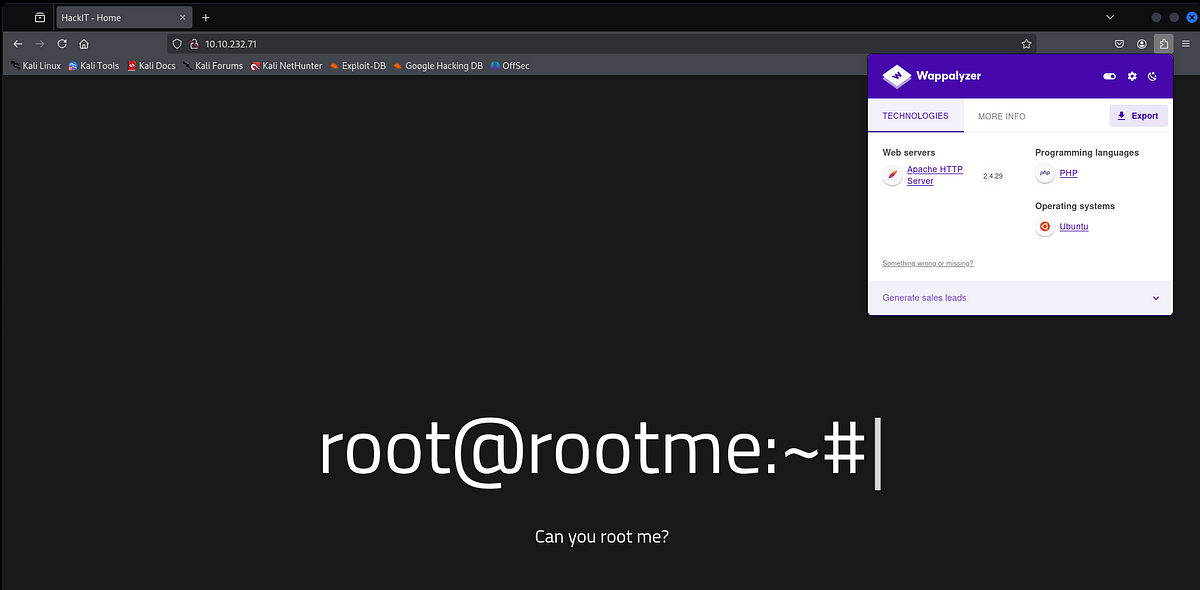Click 'Can you root me?' text
This screenshot has width=1200, height=590.
point(601,537)
